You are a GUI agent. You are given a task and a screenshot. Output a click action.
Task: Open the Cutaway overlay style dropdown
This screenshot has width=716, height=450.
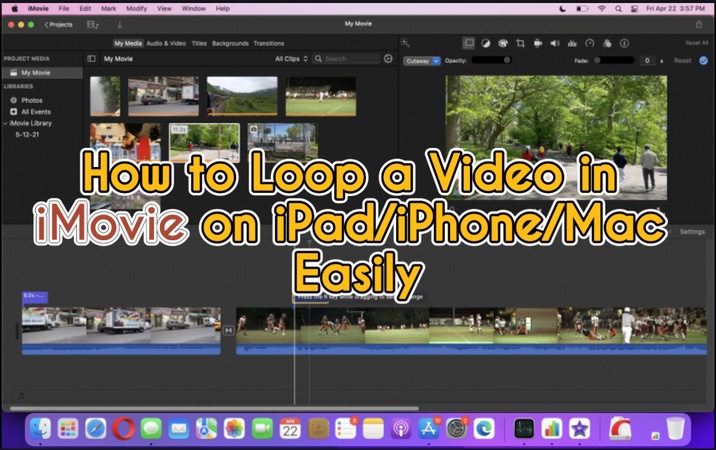tap(417, 60)
